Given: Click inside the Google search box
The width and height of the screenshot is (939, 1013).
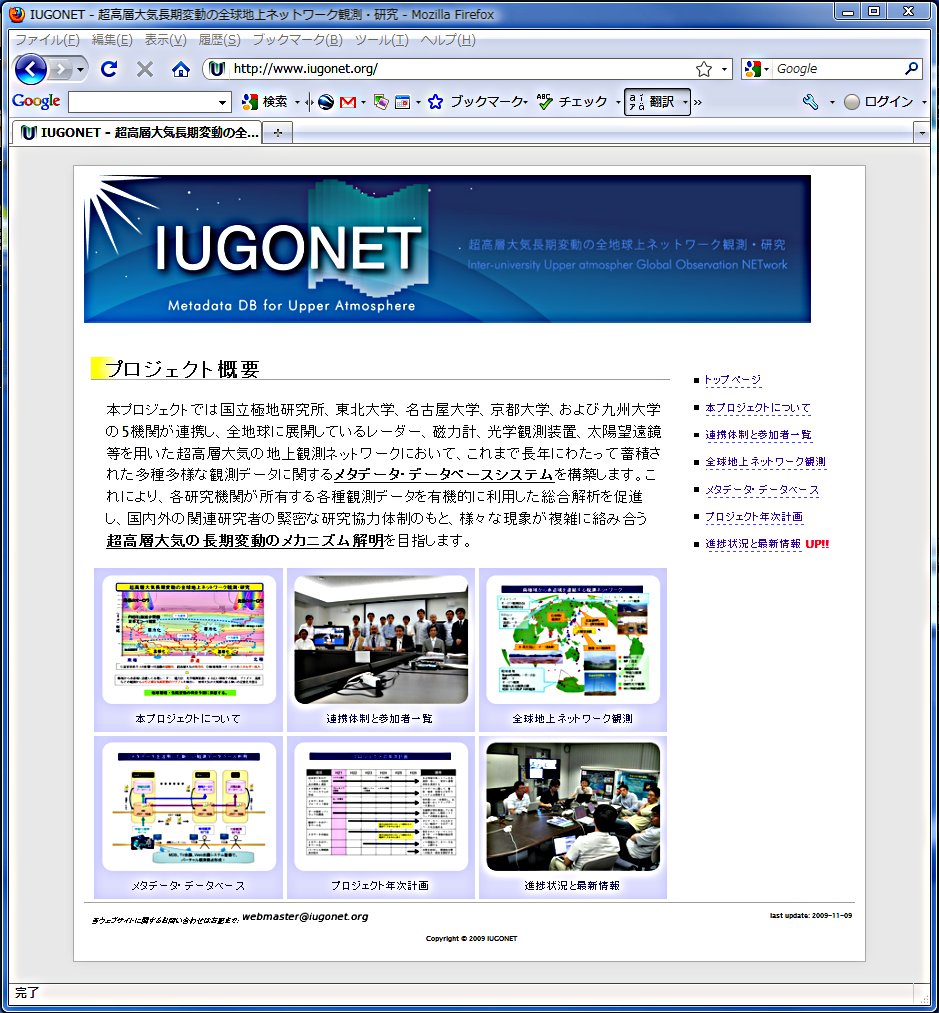Looking at the screenshot, I should click(838, 68).
